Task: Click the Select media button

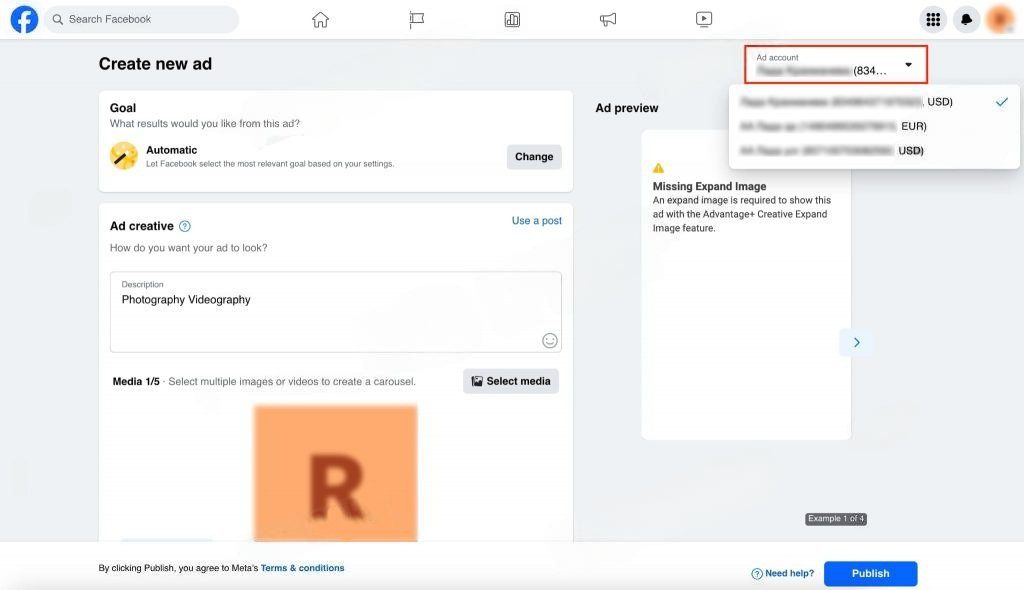Action: pyautogui.click(x=511, y=381)
